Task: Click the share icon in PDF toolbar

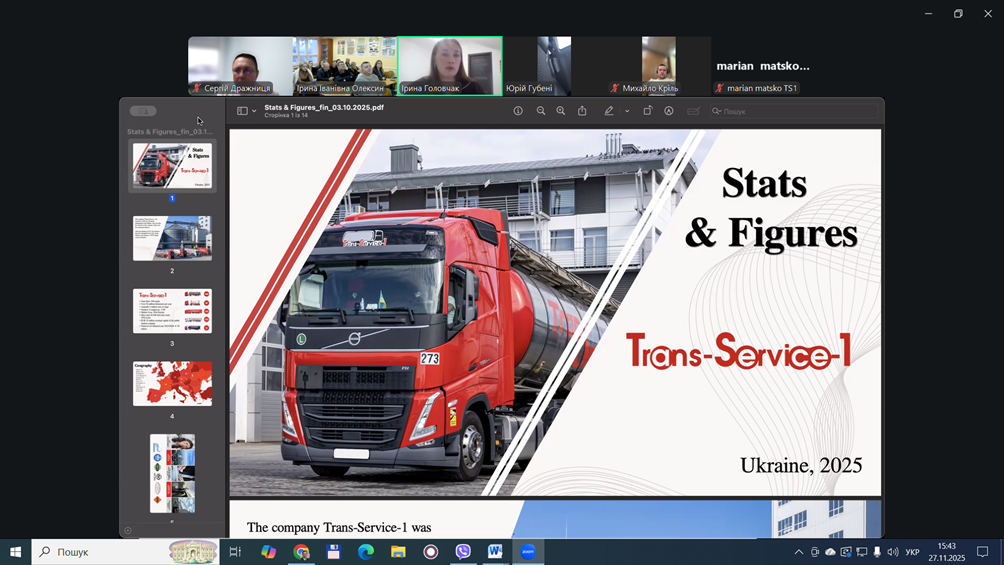Action: [582, 111]
